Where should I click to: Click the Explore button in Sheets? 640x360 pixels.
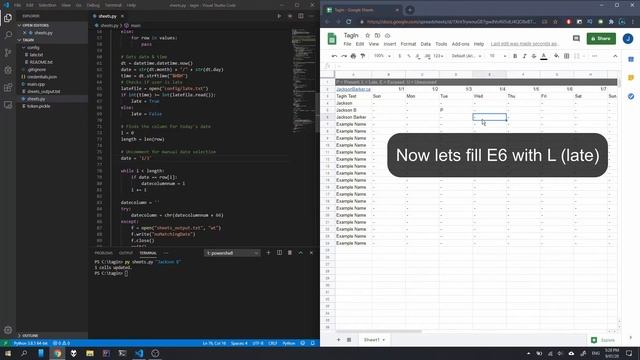[x=603, y=340]
